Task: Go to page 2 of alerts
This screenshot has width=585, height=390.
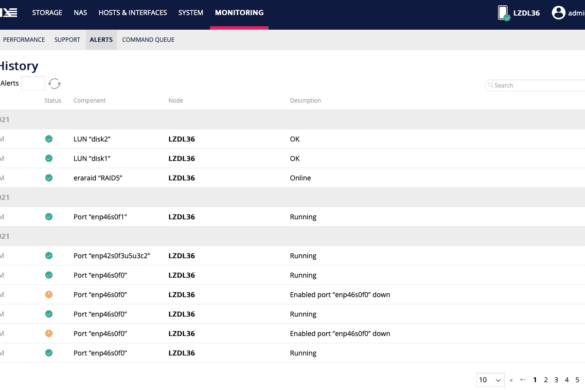Action: (545, 380)
